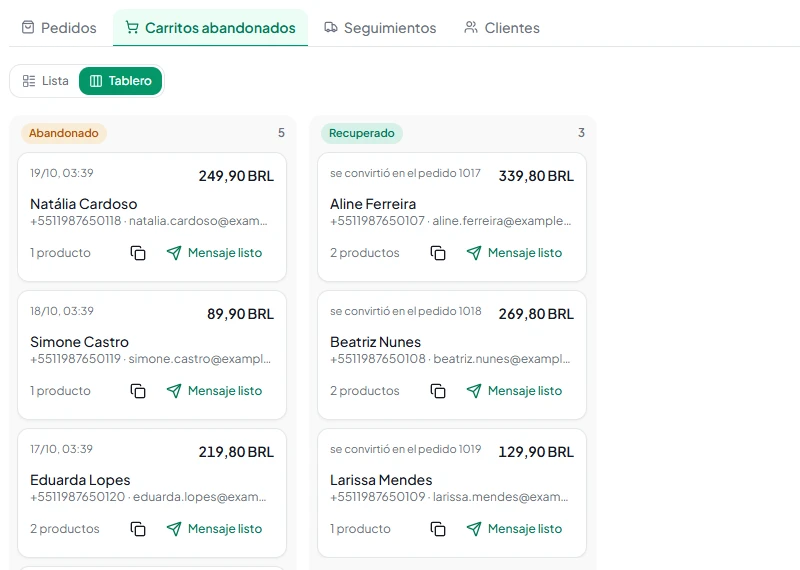Click the 129,90 BRL amount

536,452
